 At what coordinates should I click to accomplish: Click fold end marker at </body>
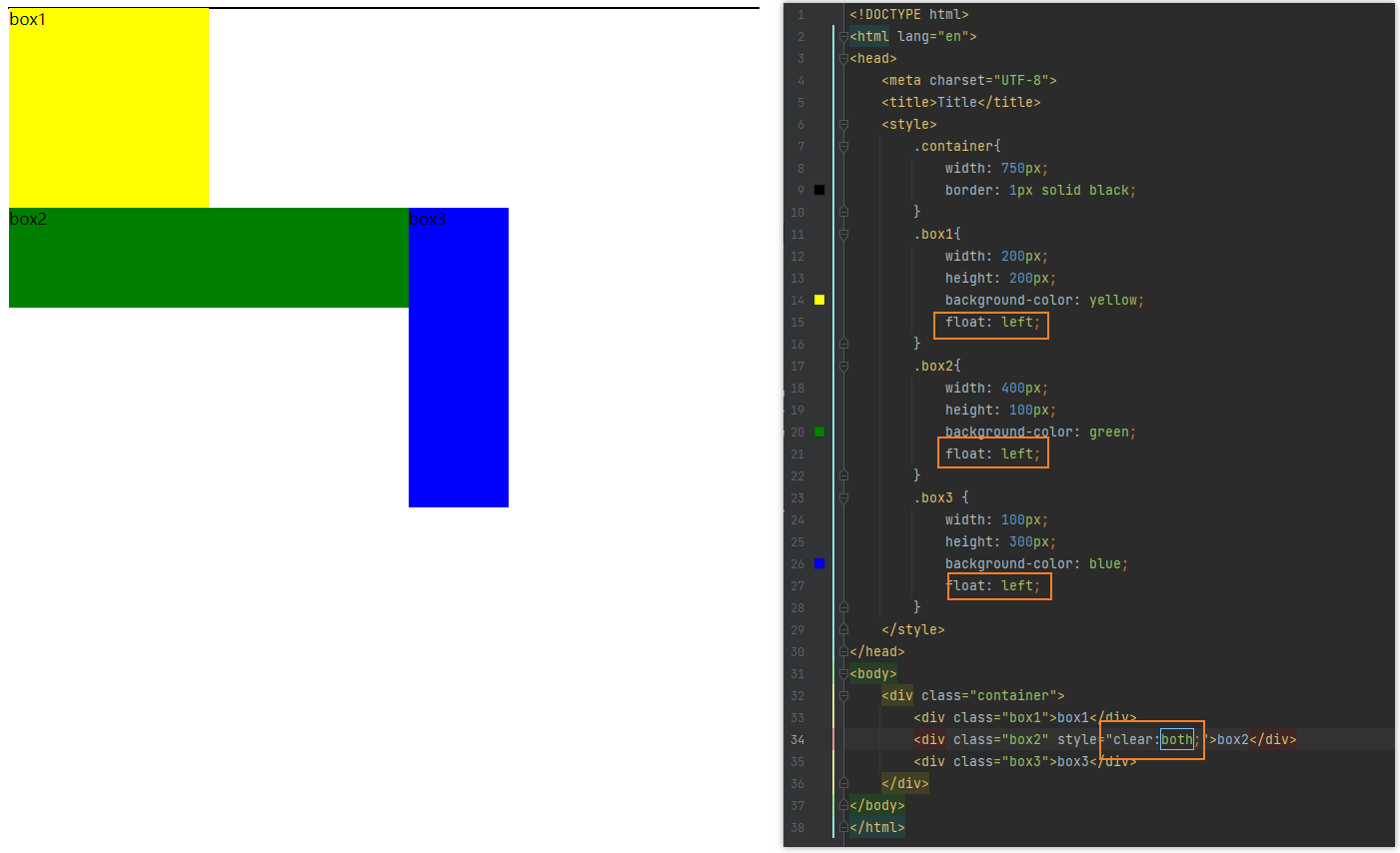tap(843, 805)
